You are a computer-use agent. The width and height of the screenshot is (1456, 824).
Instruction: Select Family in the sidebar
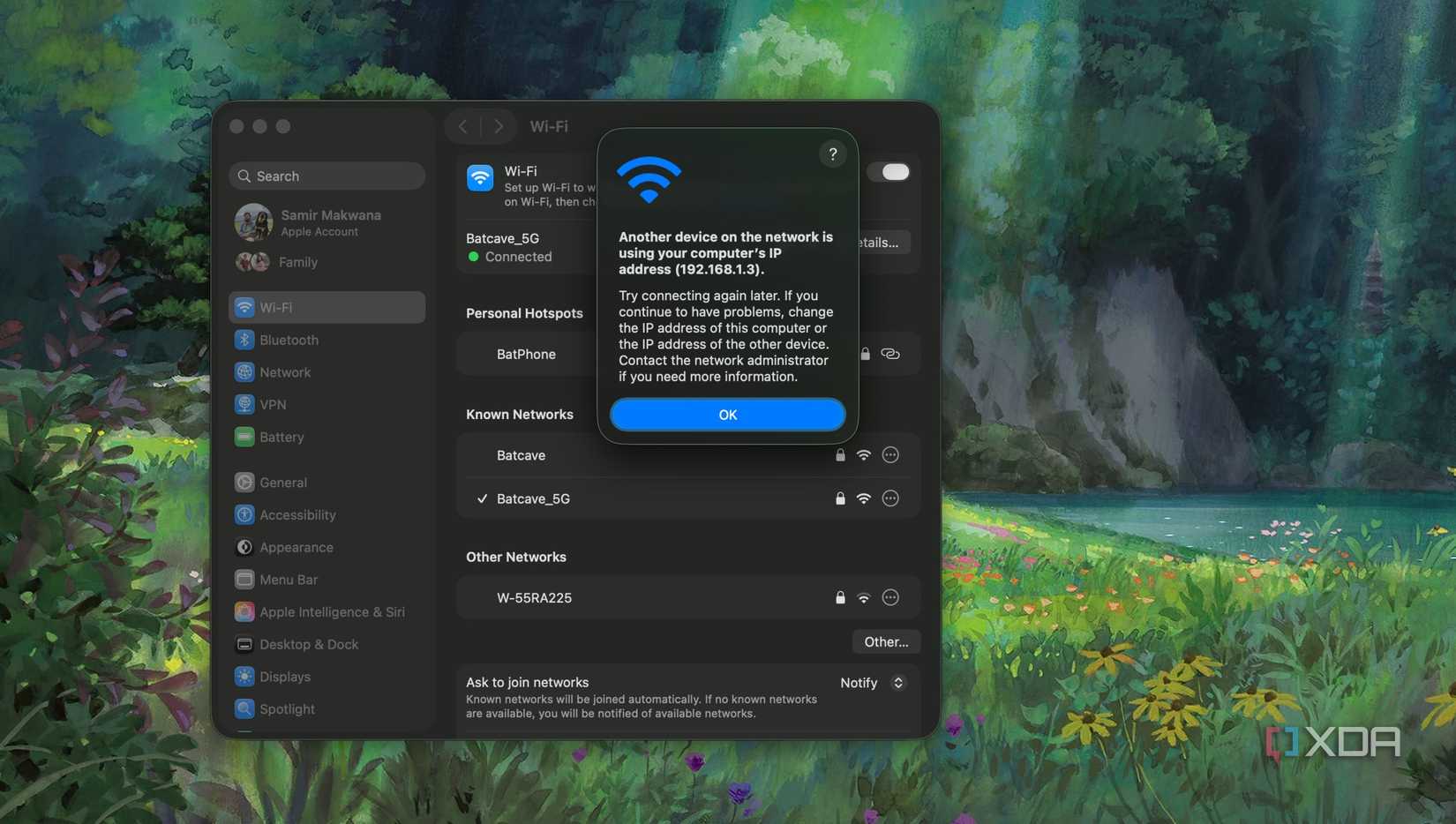[297, 262]
